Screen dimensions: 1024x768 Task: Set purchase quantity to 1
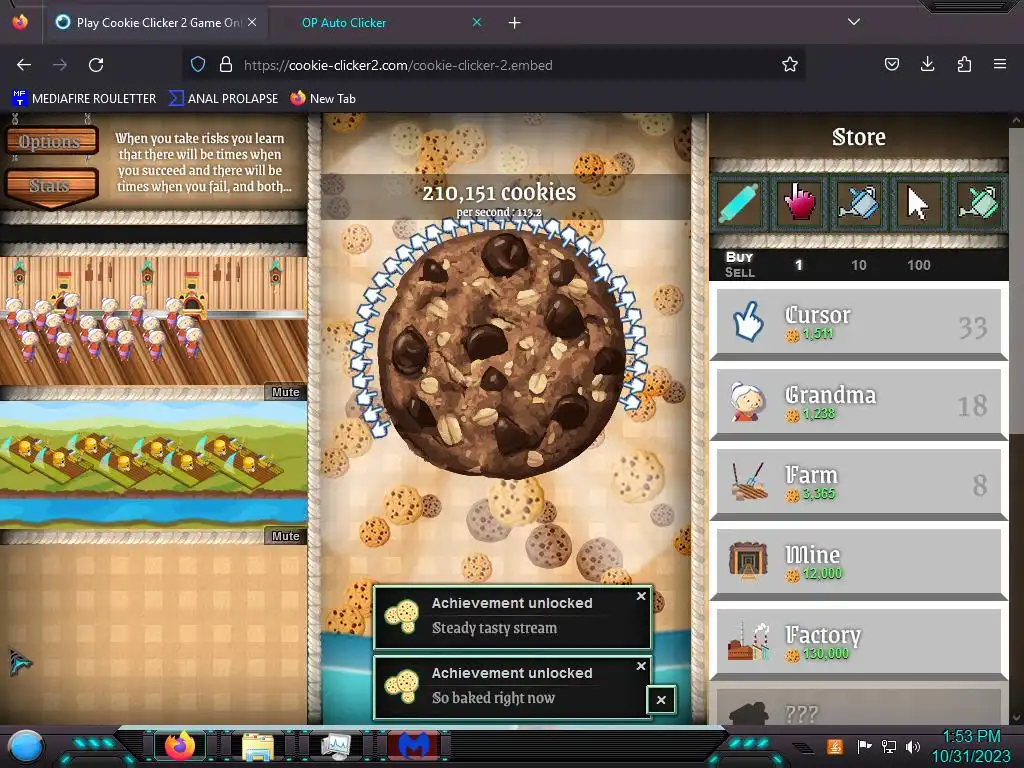[798, 265]
